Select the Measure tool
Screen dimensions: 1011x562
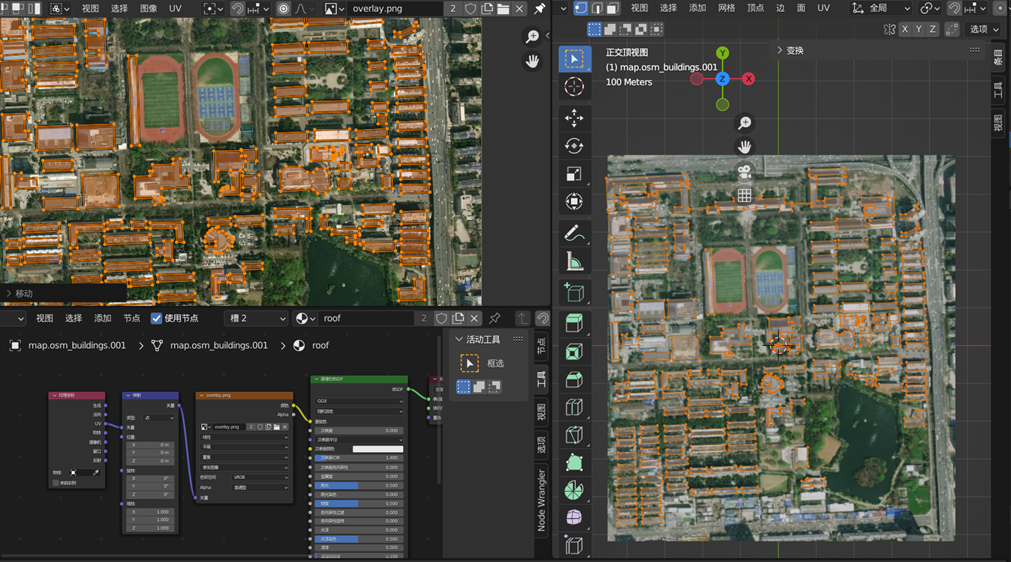(x=574, y=261)
